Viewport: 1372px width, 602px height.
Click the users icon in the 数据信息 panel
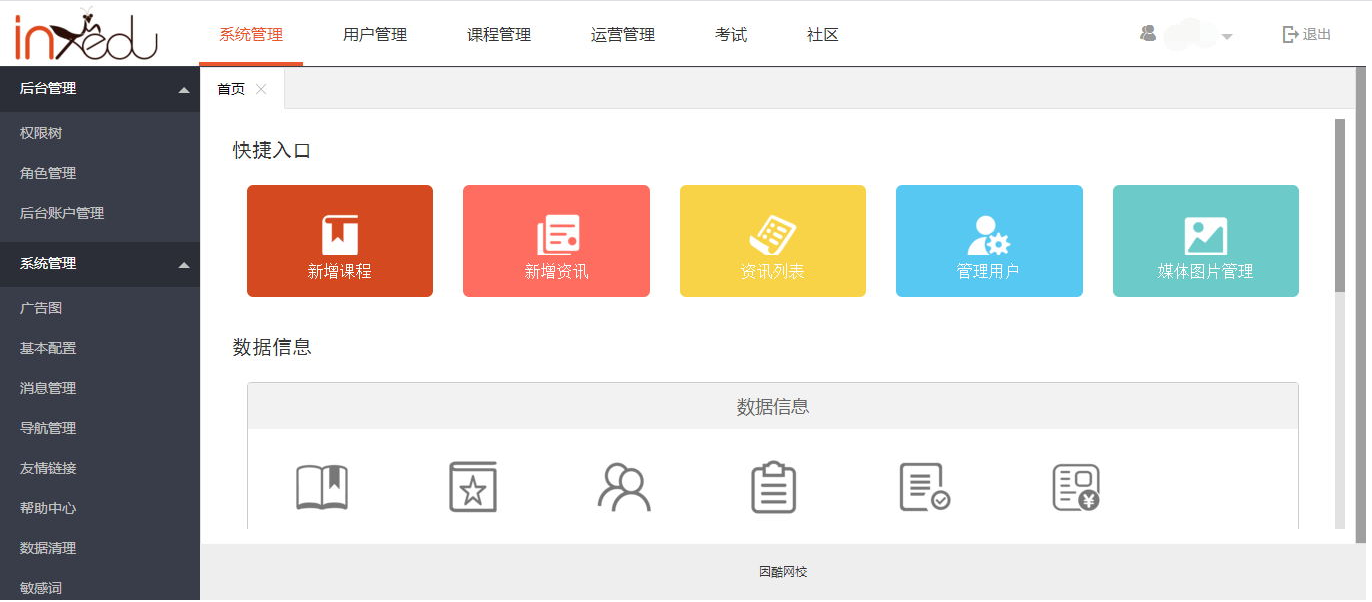[622, 487]
